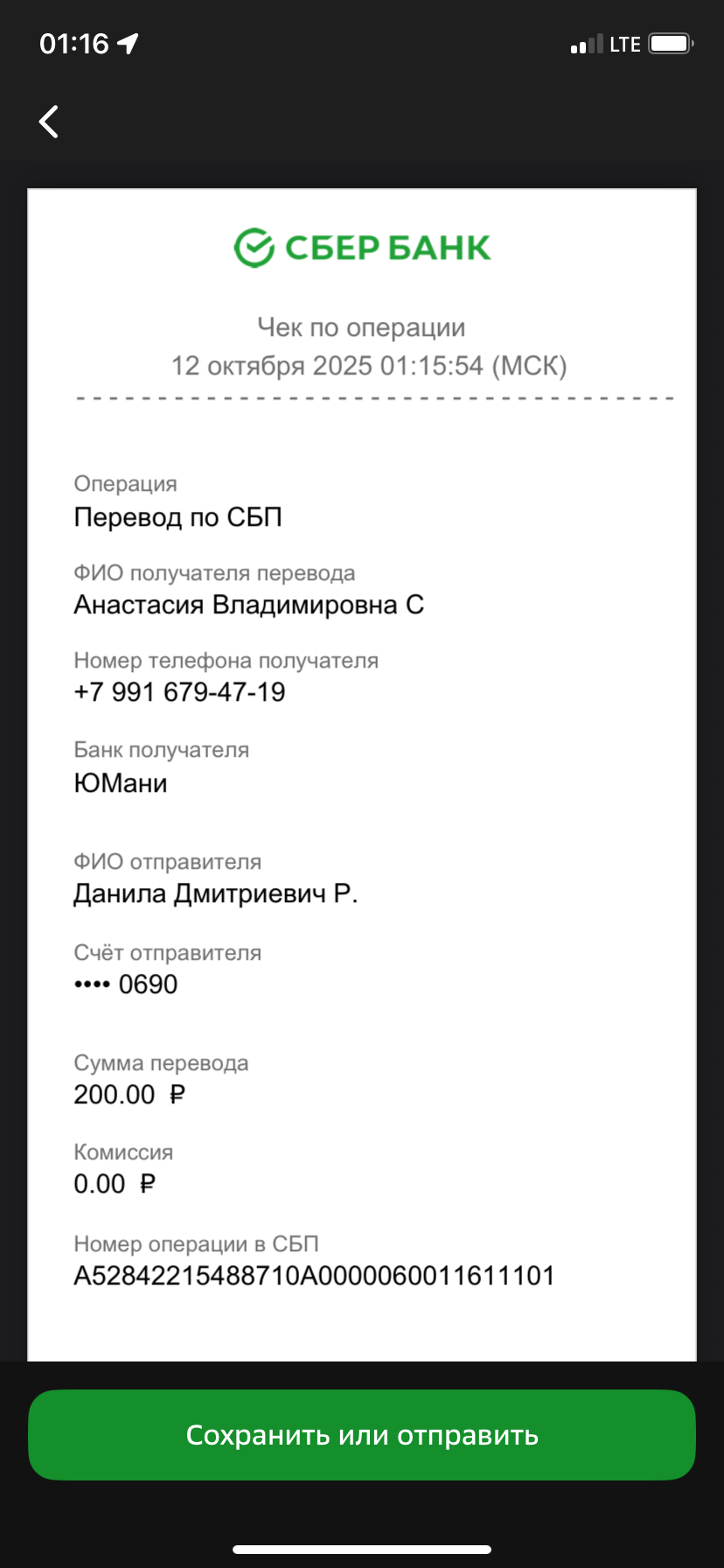This screenshot has width=724, height=1568.
Task: Tap the recipient bank ЮМани
Action: (x=121, y=782)
